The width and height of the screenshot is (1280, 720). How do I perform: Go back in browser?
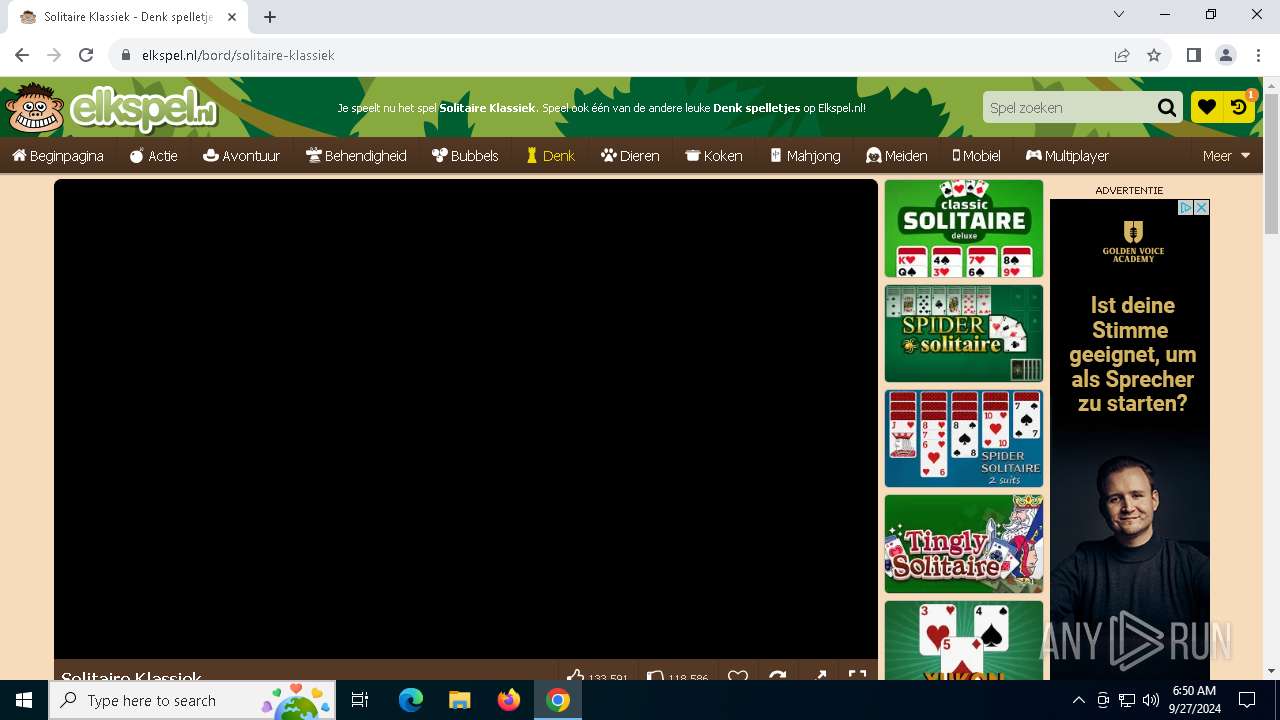click(x=22, y=55)
